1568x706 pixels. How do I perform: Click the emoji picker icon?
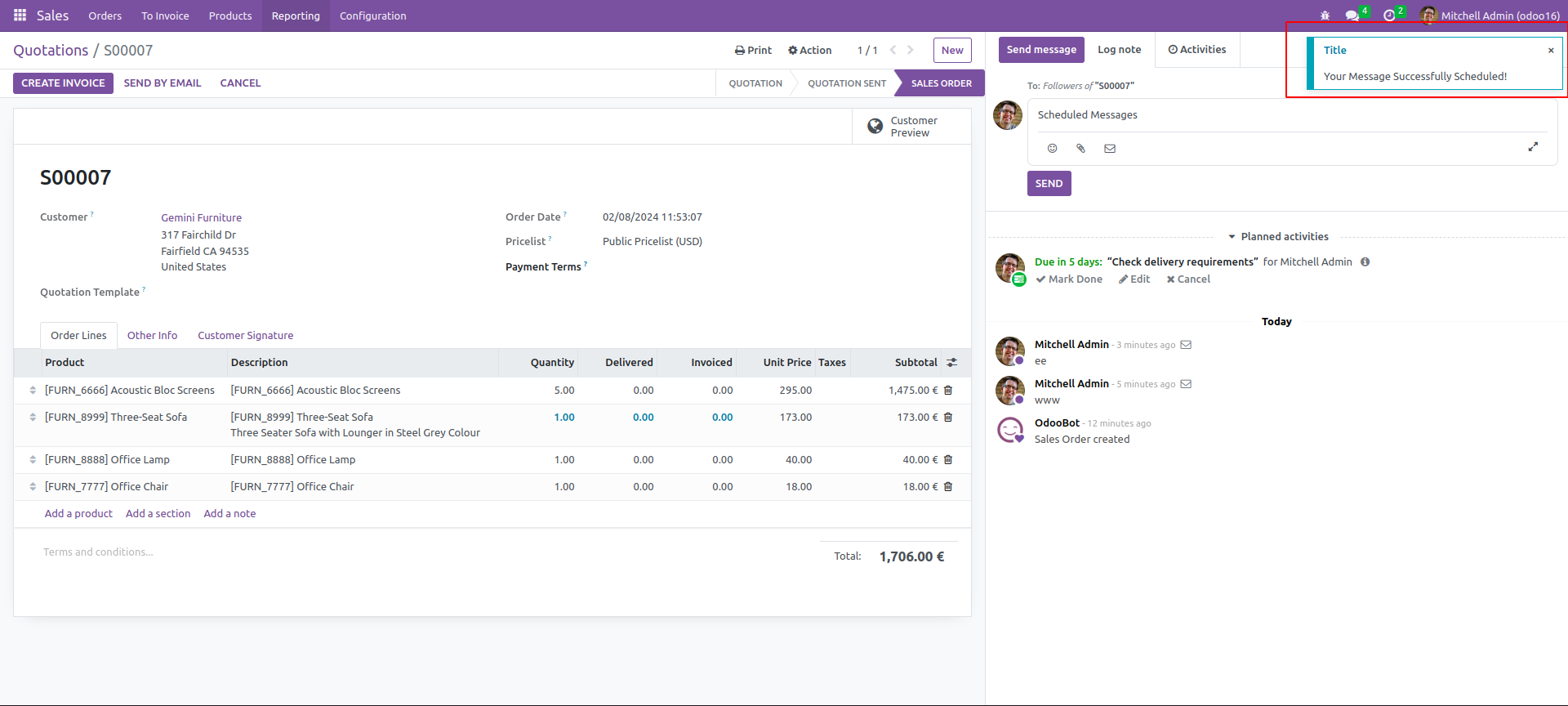pyautogui.click(x=1052, y=149)
